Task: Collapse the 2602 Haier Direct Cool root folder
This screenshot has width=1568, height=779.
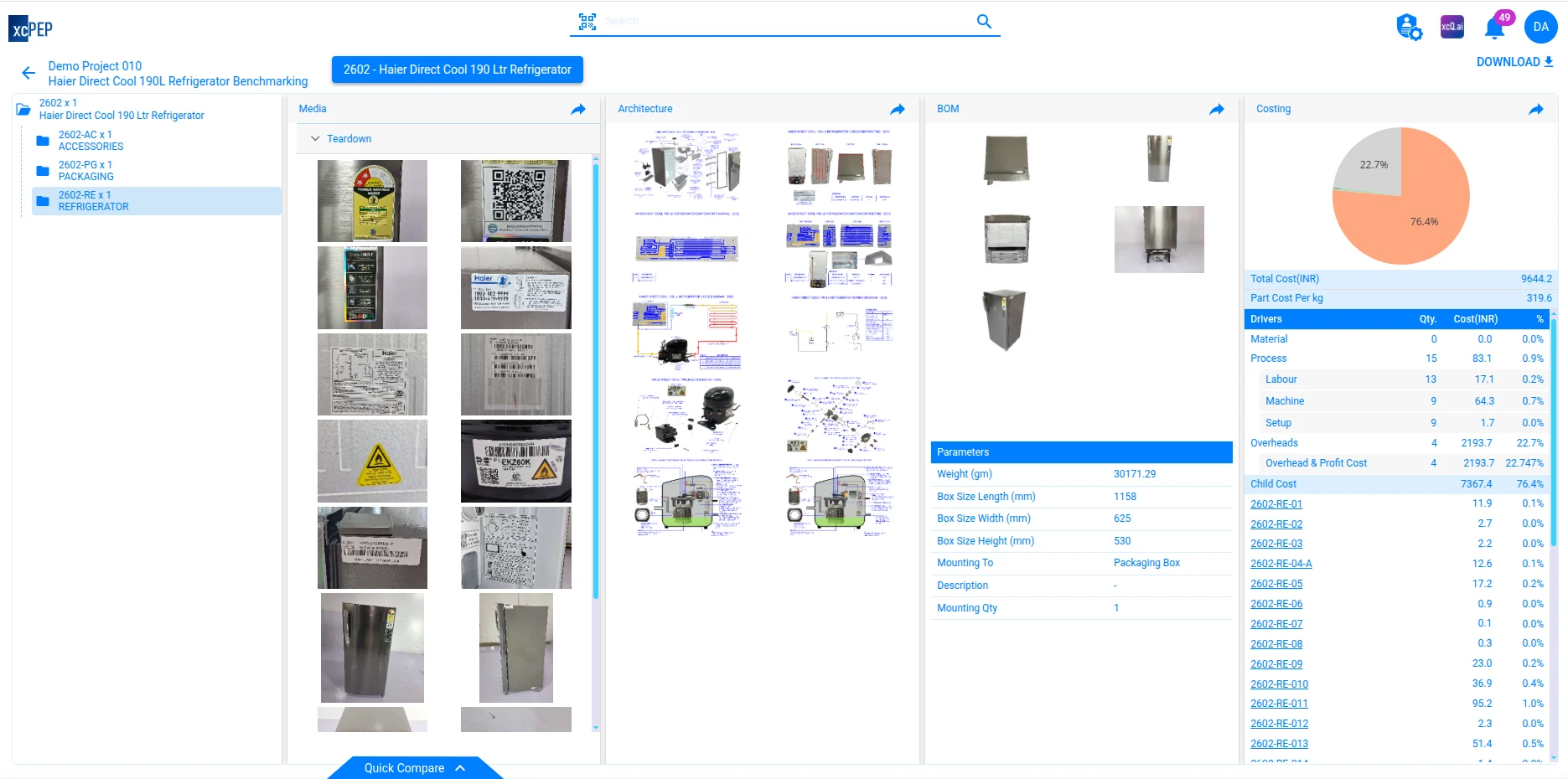Action: 23,110
